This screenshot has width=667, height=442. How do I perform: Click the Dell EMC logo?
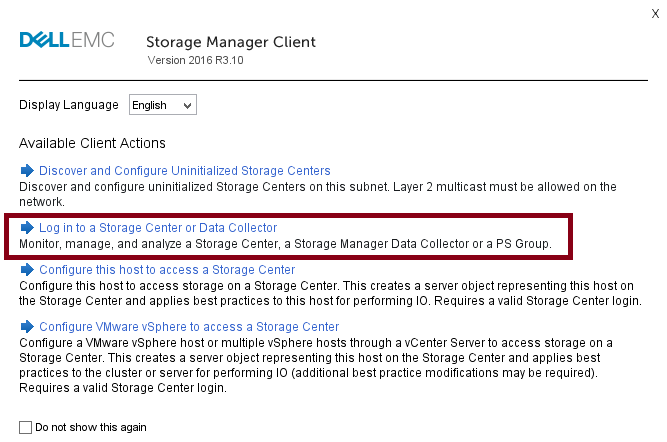point(67,41)
